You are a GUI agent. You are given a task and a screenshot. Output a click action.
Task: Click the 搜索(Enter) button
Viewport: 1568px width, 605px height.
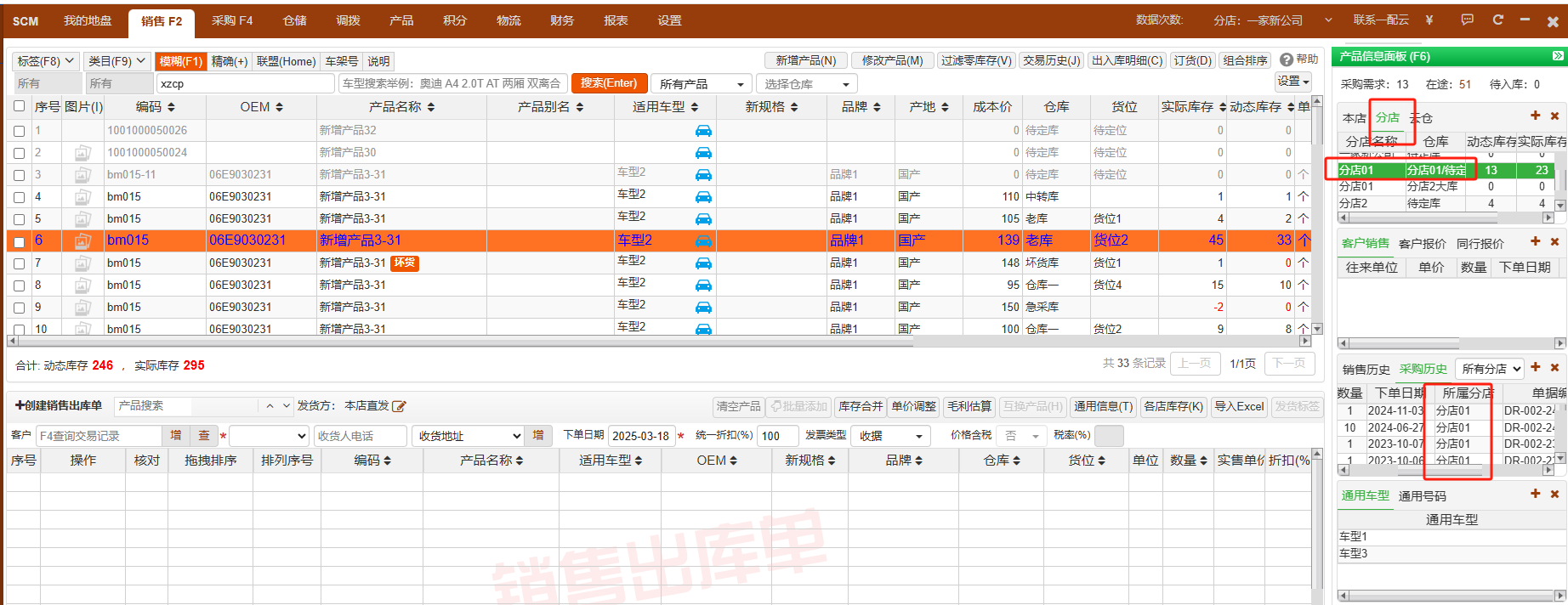609,83
